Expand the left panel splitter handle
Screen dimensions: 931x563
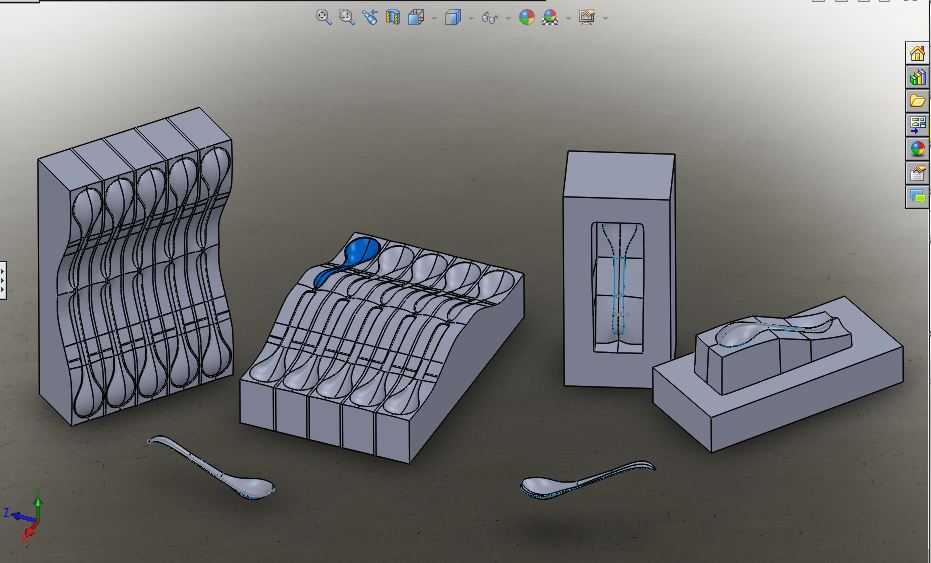[x=3, y=280]
